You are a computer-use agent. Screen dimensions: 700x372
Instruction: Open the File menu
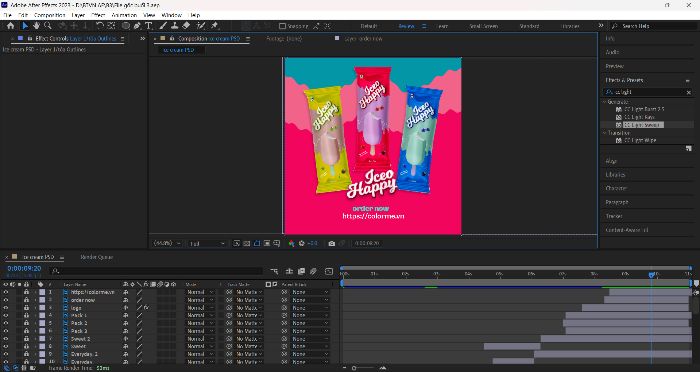[x=8, y=15]
